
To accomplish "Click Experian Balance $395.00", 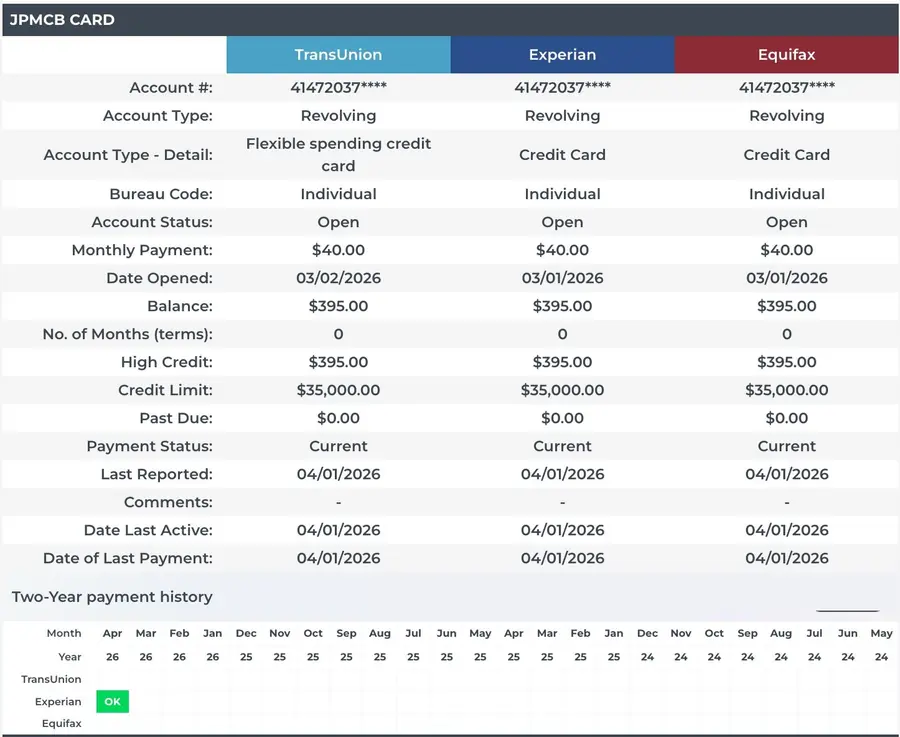I will pyautogui.click(x=562, y=306).
